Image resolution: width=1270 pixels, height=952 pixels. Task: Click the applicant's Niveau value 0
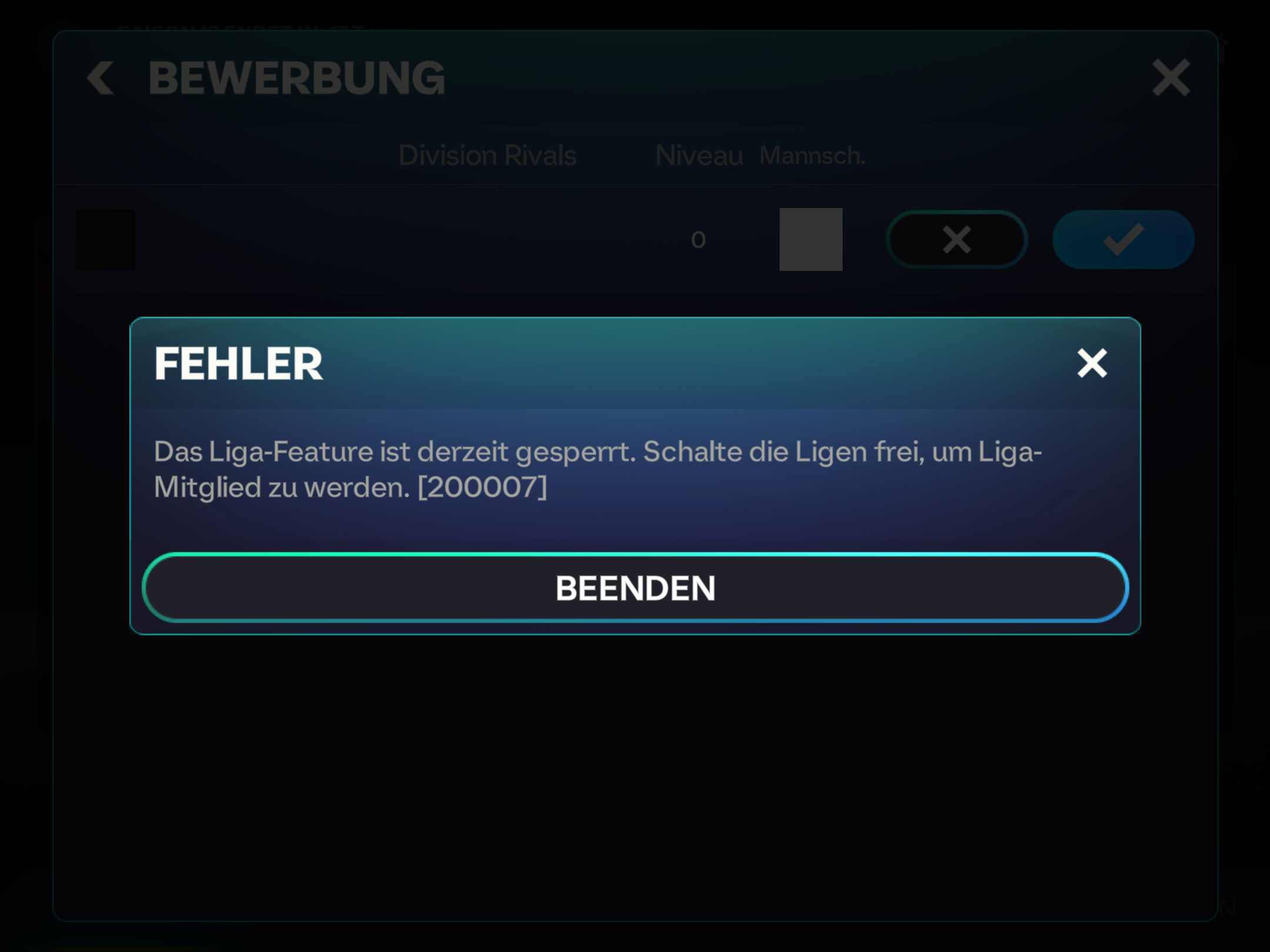698,240
